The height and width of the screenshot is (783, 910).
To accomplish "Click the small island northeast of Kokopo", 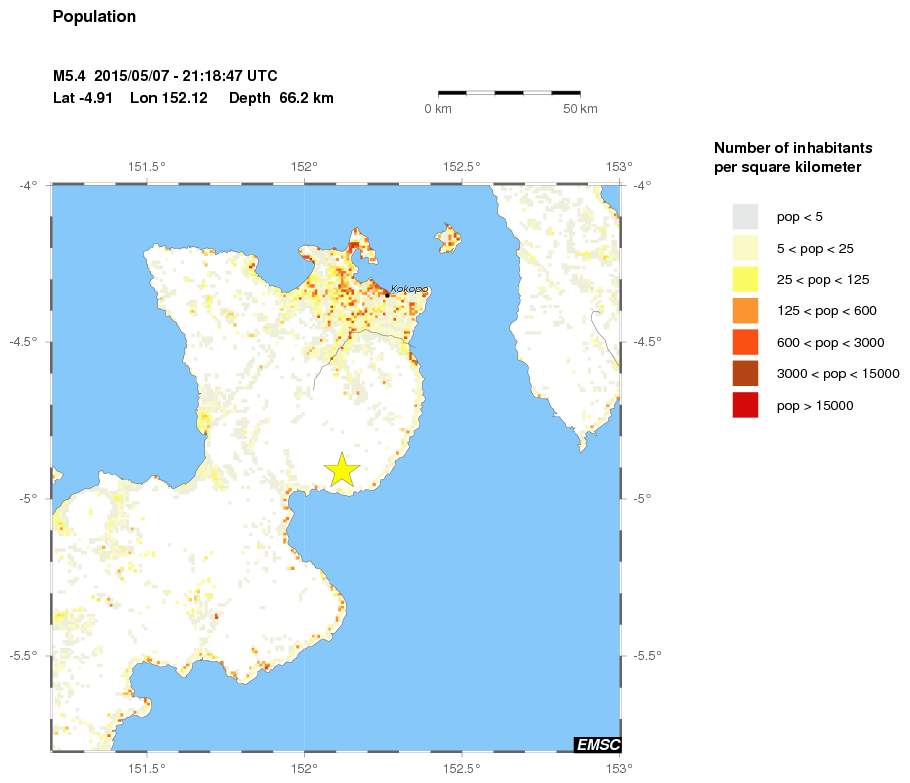I will (448, 238).
